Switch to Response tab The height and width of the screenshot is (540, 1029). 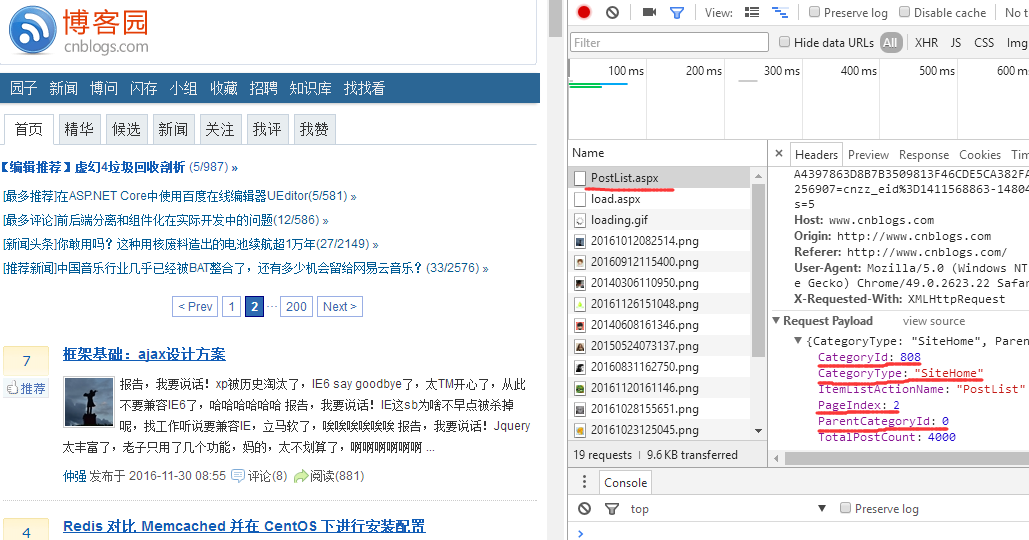[x=924, y=155]
